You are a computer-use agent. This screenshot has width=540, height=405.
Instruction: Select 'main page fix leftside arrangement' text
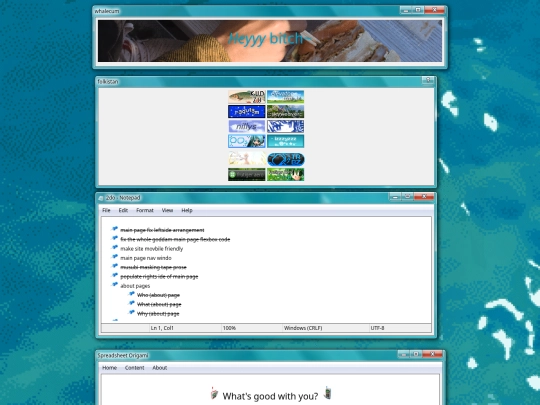[x=162, y=230]
